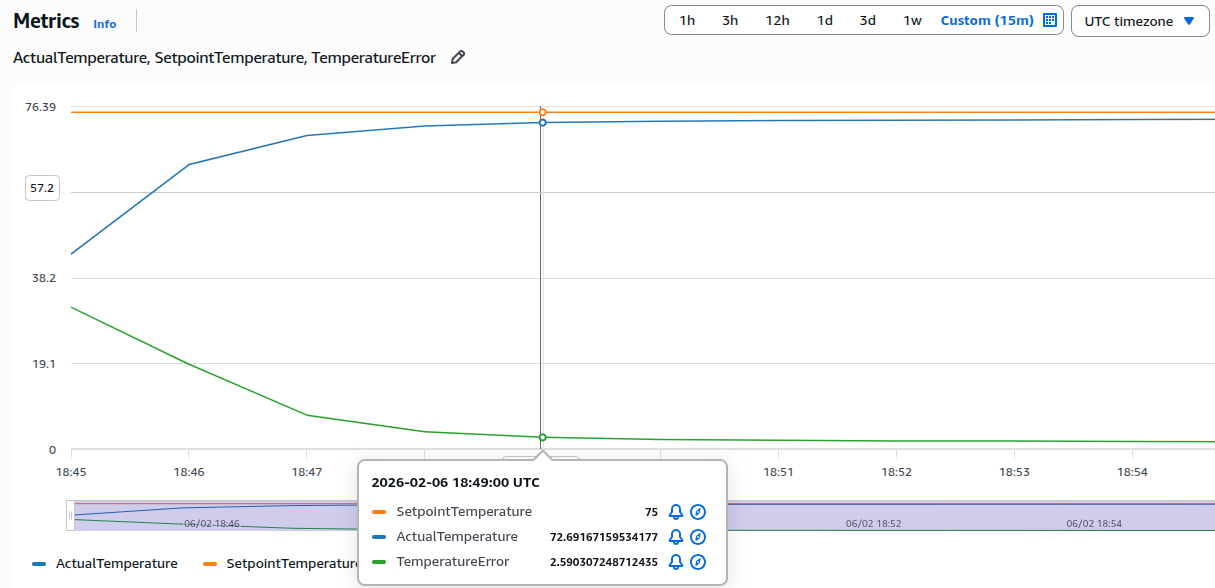Select the 3d time range button
This screenshot has width=1215, height=588.
(866, 19)
